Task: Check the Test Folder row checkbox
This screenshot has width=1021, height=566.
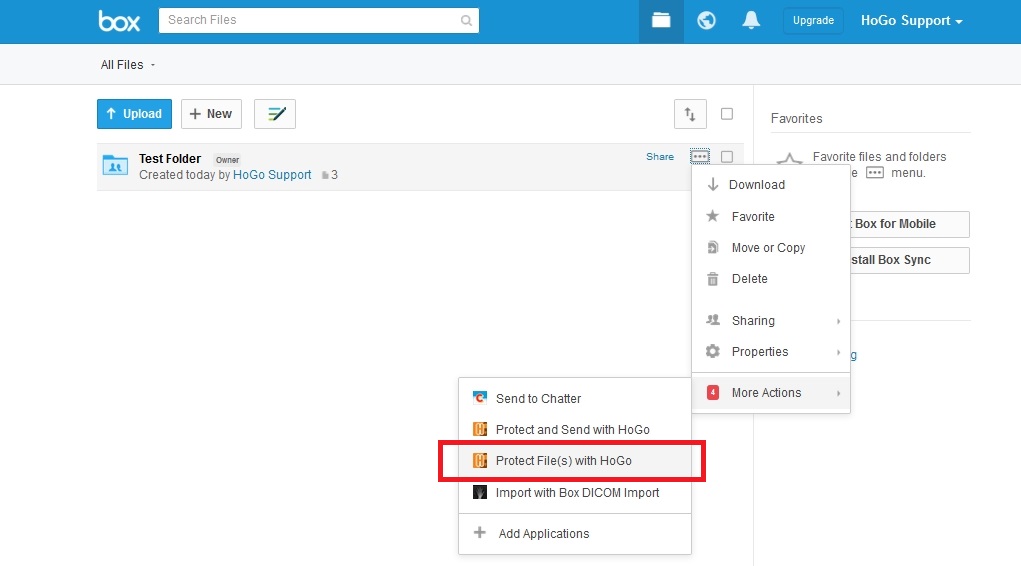Action: tap(727, 157)
